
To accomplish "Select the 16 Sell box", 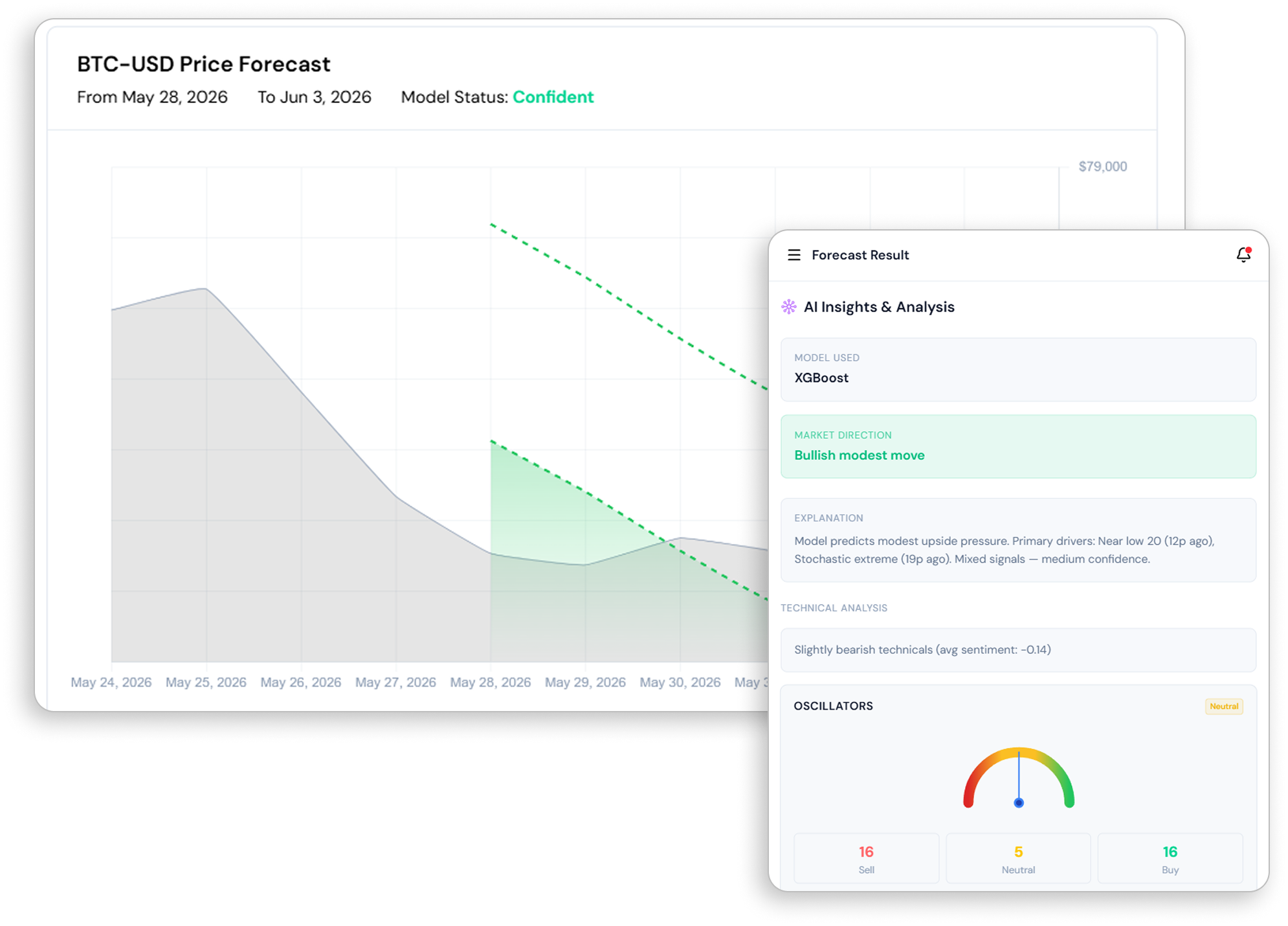I will pos(866,859).
